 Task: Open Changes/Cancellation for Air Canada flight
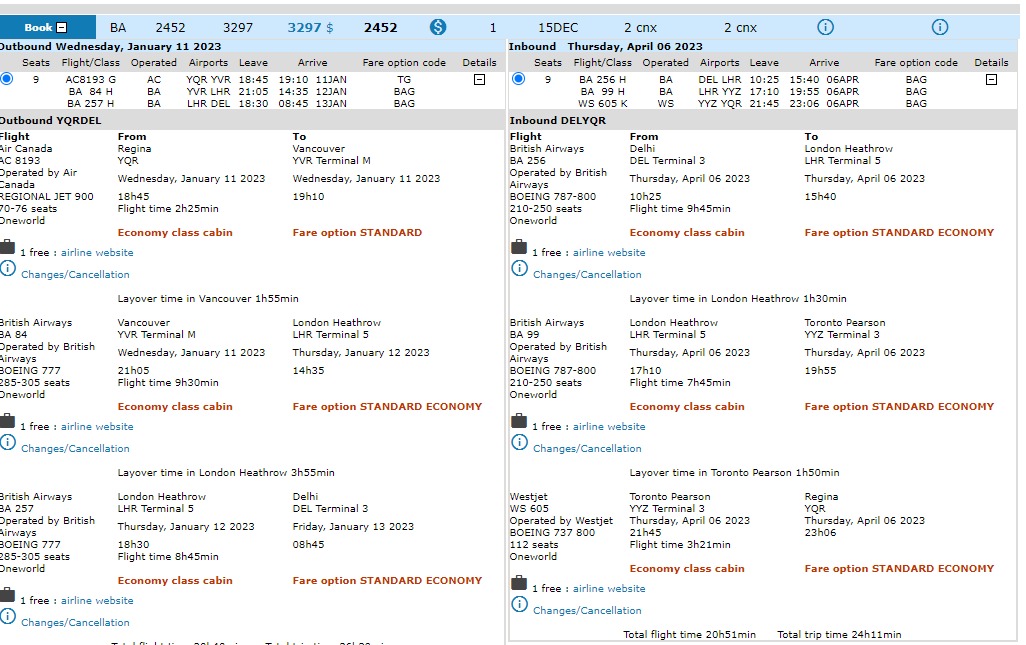[75, 275]
